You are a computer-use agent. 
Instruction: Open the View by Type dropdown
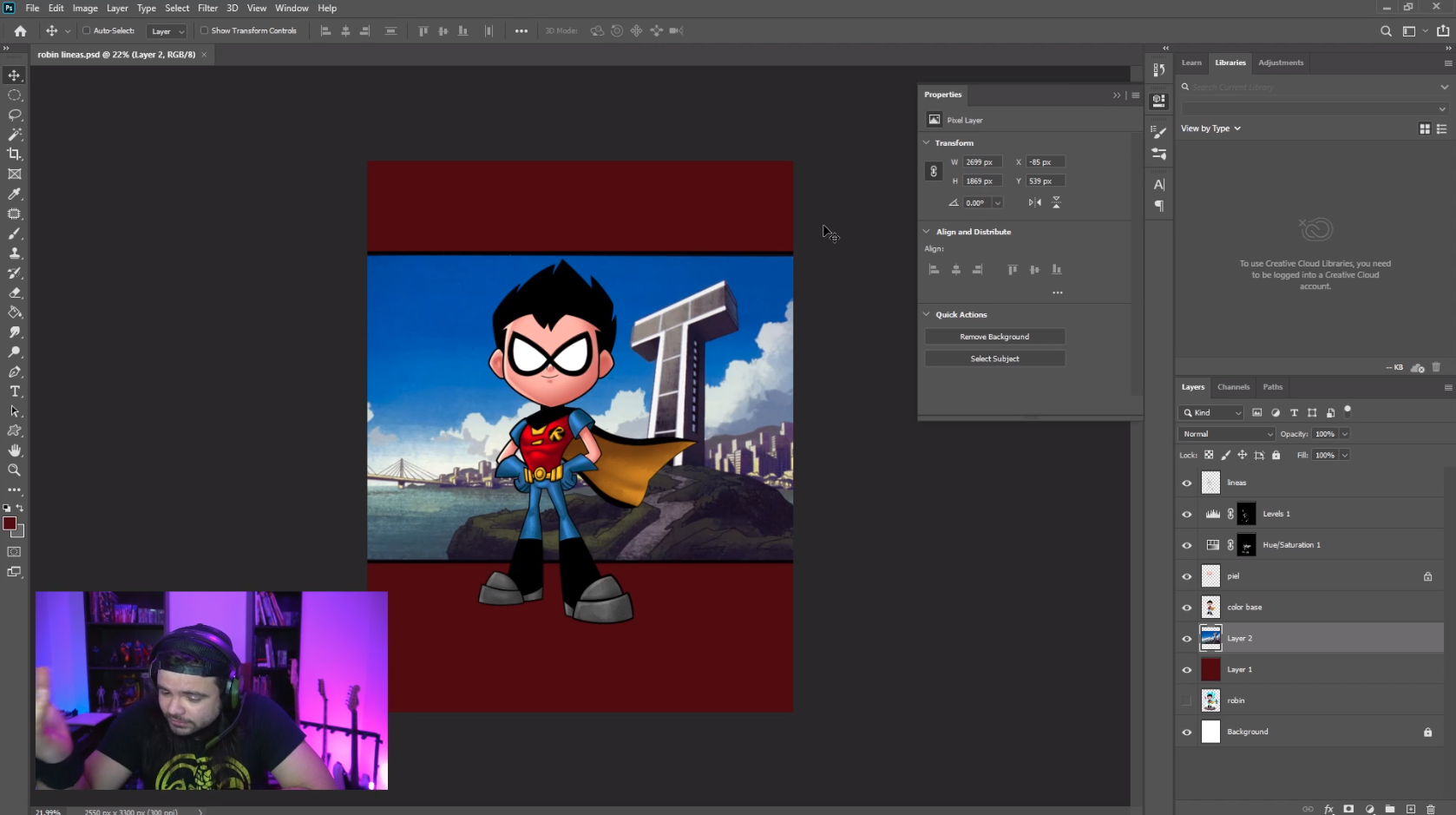click(1211, 128)
